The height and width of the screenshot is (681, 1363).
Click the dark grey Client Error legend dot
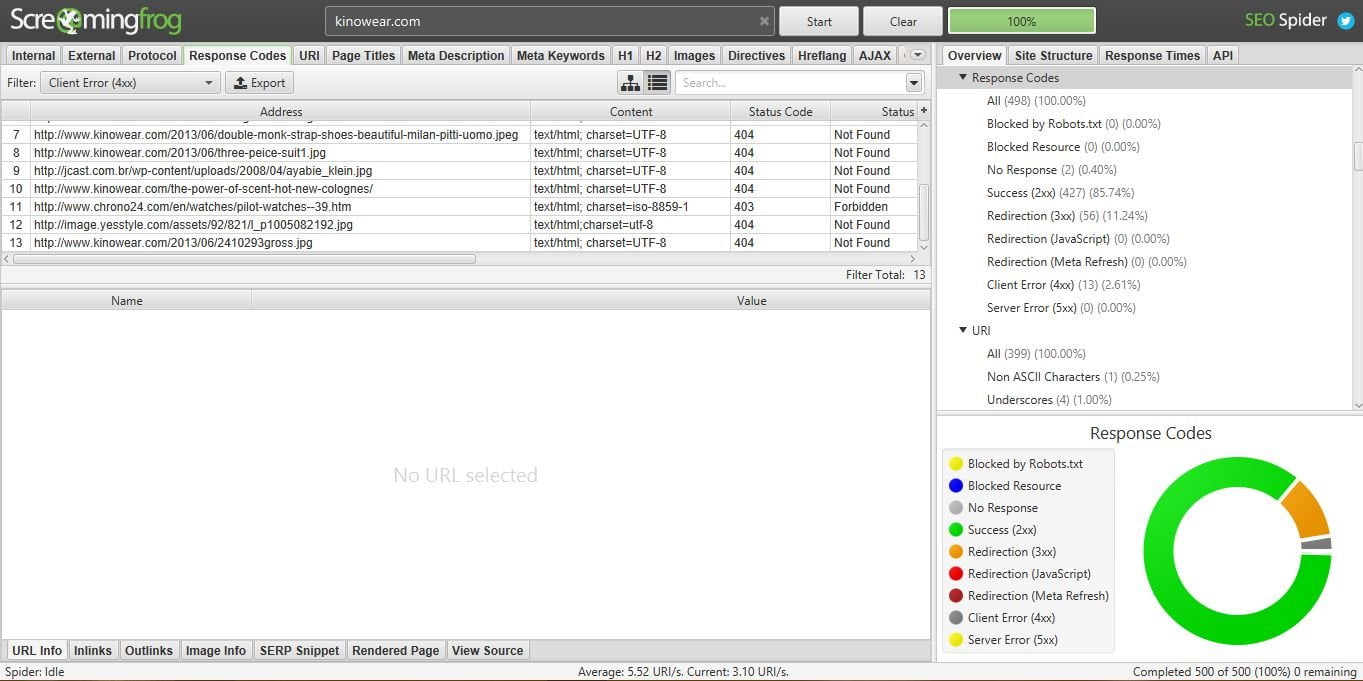pyautogui.click(x=955, y=618)
